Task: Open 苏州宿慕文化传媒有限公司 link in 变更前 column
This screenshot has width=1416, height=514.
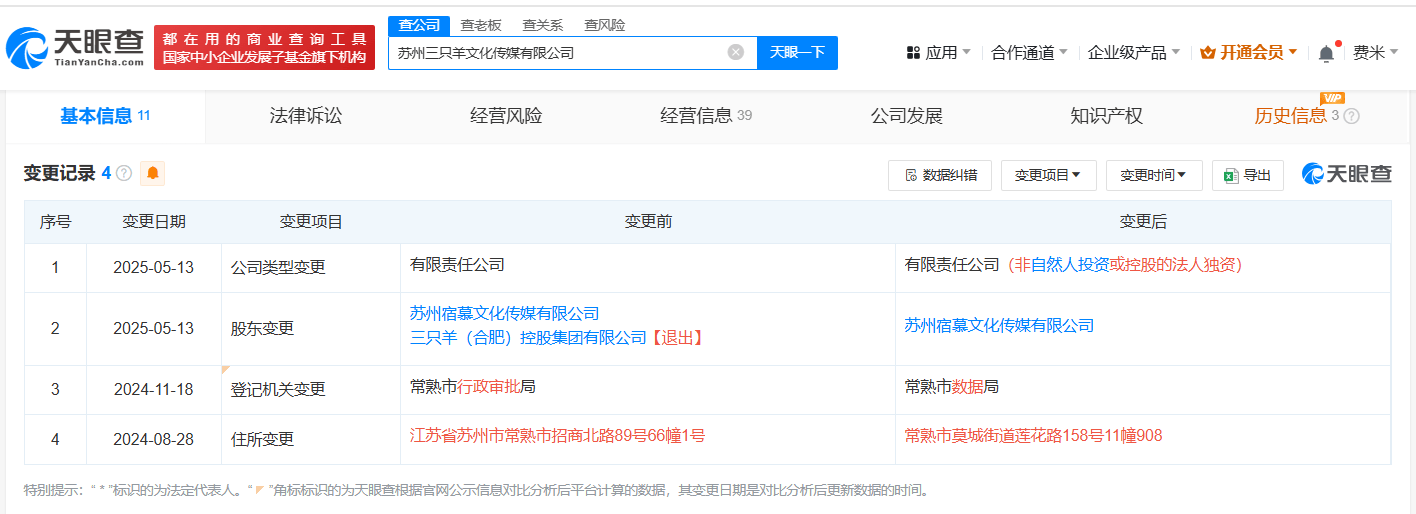Action: tap(505, 314)
